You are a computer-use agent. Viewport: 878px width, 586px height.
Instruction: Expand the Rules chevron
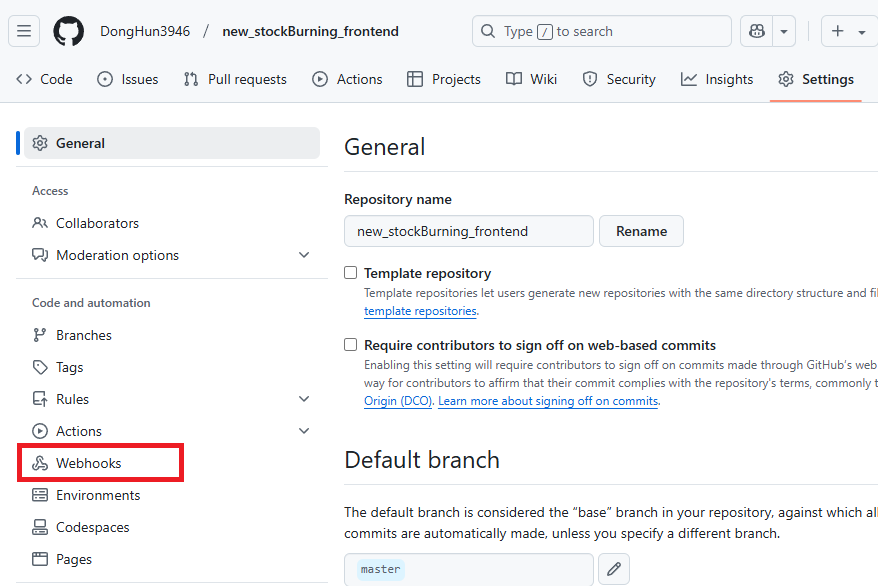pos(304,399)
